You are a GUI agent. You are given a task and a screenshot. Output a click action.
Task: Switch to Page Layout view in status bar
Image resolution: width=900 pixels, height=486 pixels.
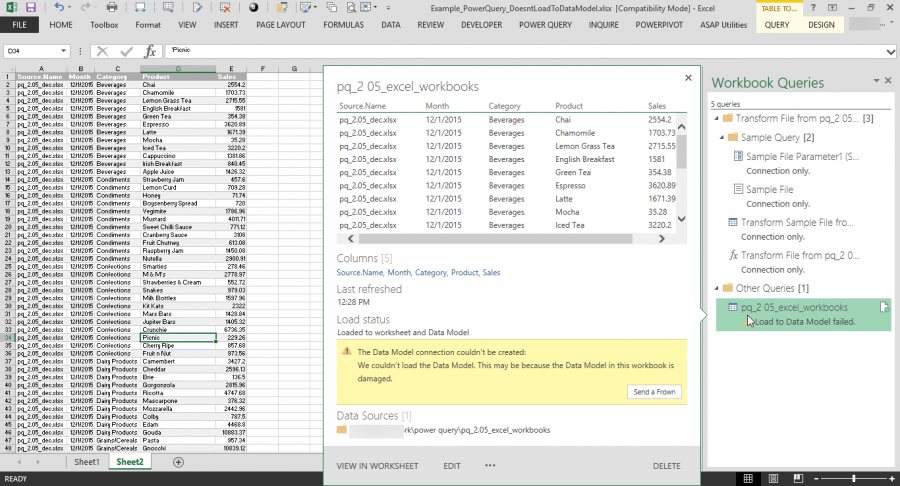tap(773, 479)
